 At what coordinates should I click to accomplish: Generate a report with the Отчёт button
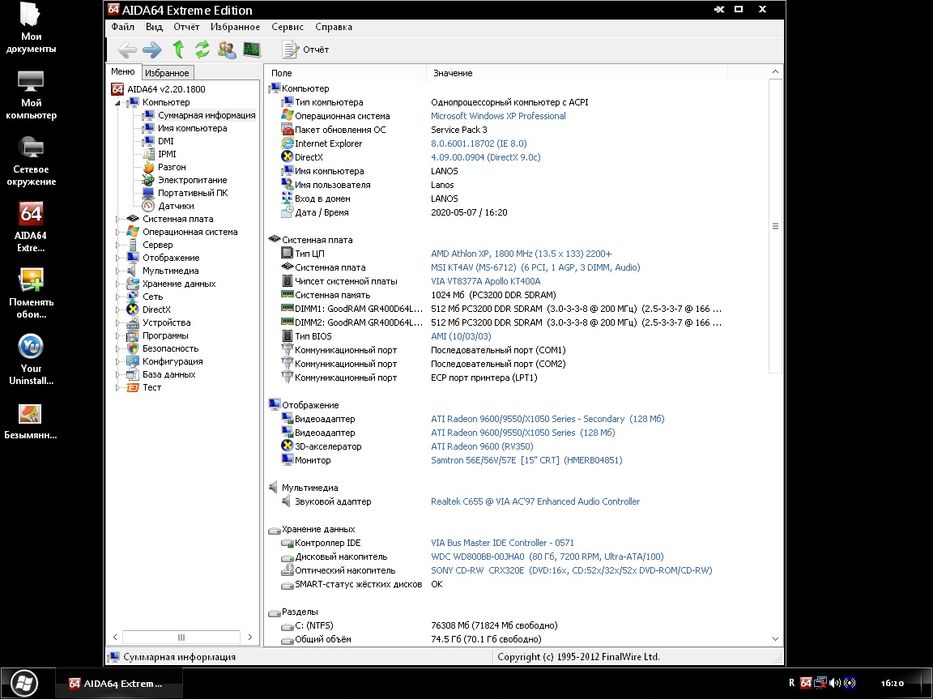[x=305, y=50]
